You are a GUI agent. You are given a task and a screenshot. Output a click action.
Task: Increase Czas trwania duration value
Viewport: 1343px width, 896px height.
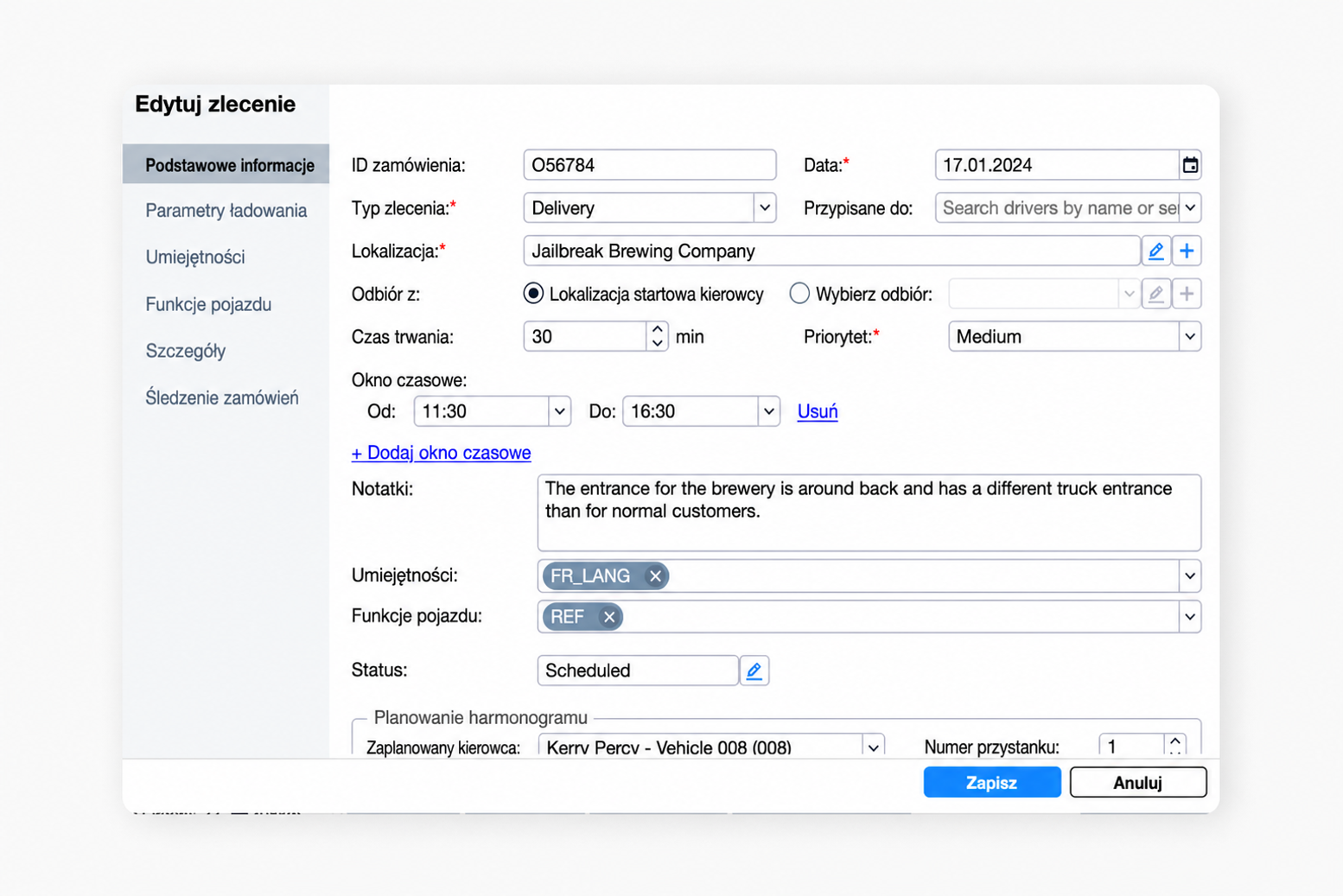pyautogui.click(x=658, y=329)
